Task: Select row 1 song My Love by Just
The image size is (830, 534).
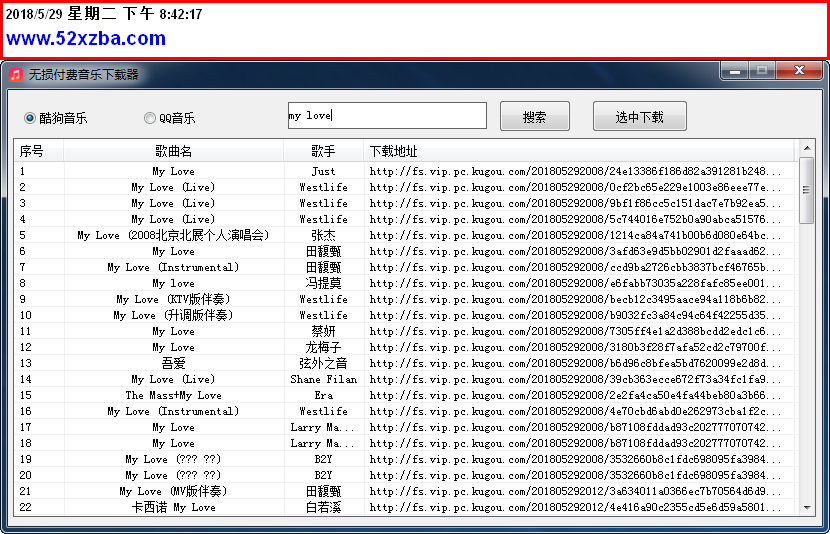Action: 173,171
